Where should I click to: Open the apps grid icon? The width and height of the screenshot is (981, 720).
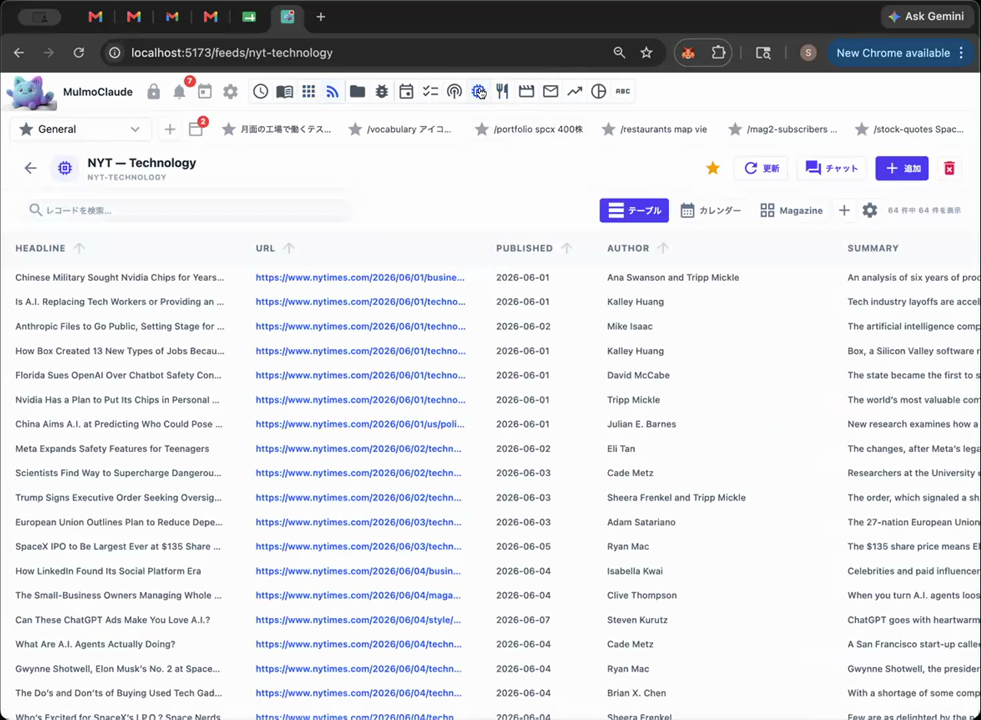(308, 91)
